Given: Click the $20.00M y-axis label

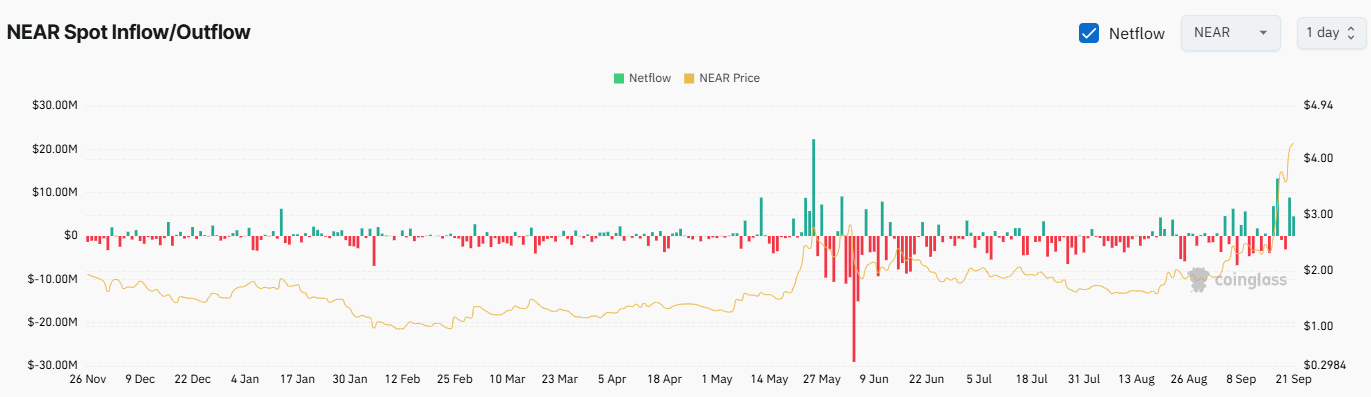Looking at the screenshot, I should point(56,149).
